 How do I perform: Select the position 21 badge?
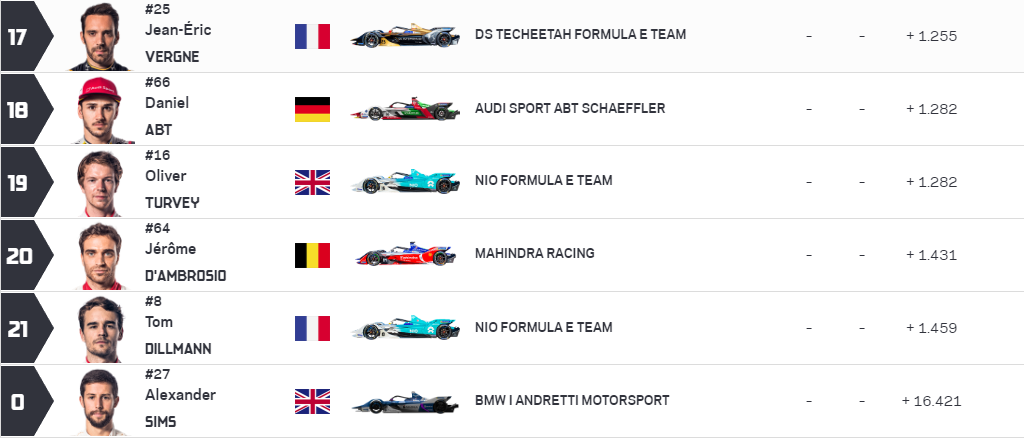coord(20,328)
